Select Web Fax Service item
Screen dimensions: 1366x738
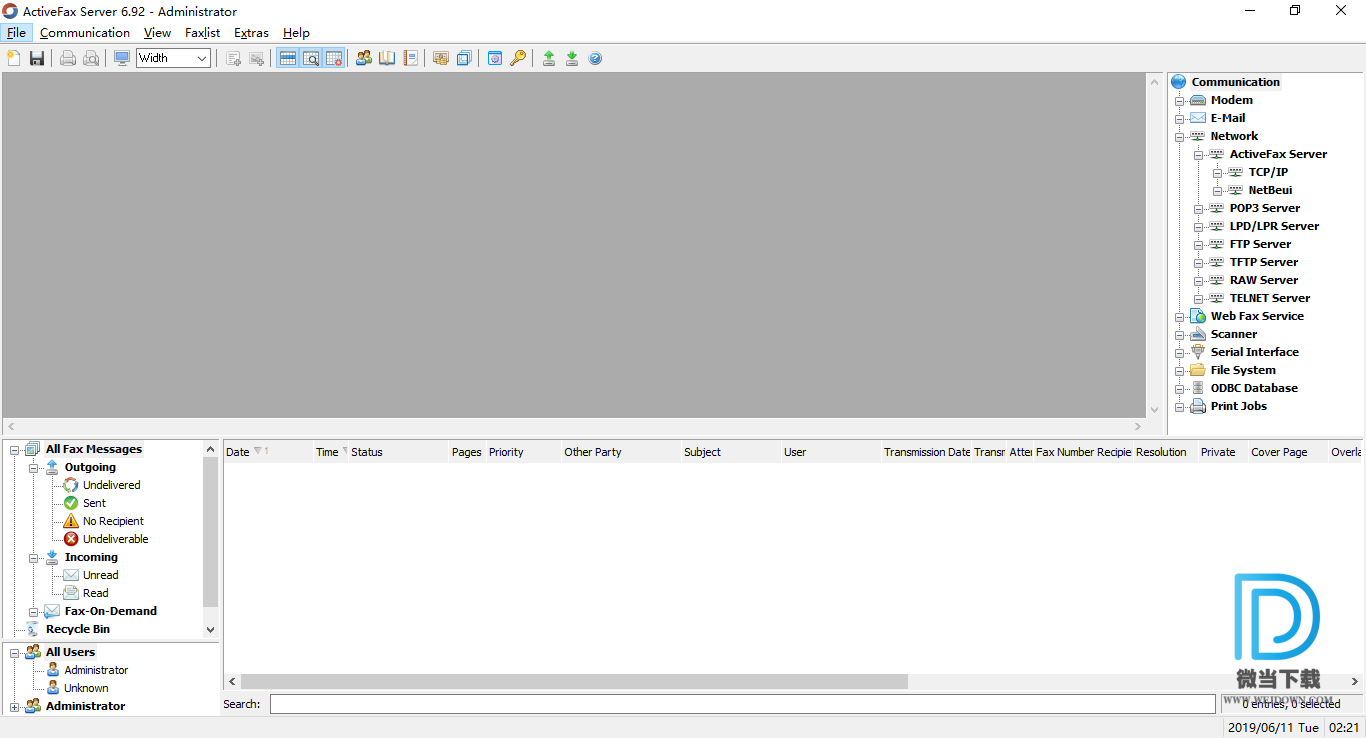1257,316
